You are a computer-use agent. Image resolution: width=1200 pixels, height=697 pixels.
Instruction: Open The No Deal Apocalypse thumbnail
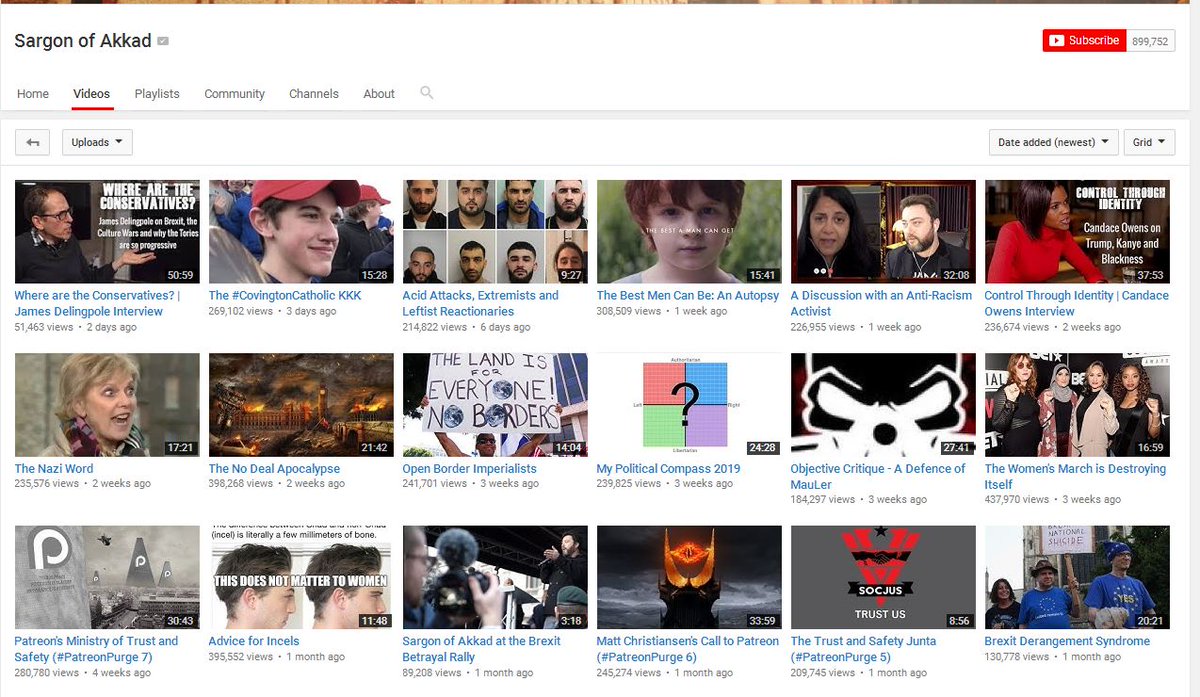pos(301,405)
